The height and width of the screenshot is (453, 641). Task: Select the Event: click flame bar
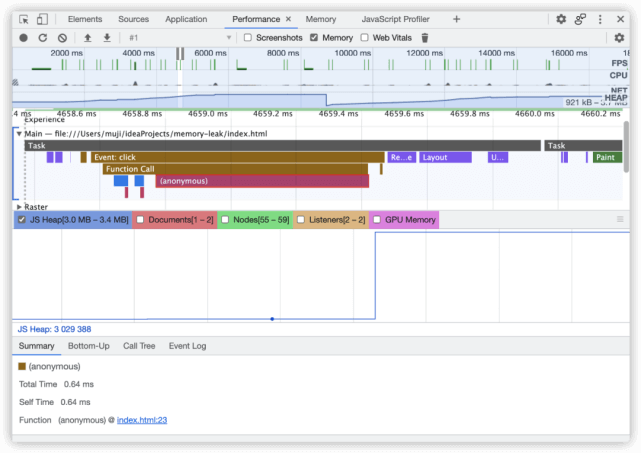pyautogui.click(x=238, y=157)
